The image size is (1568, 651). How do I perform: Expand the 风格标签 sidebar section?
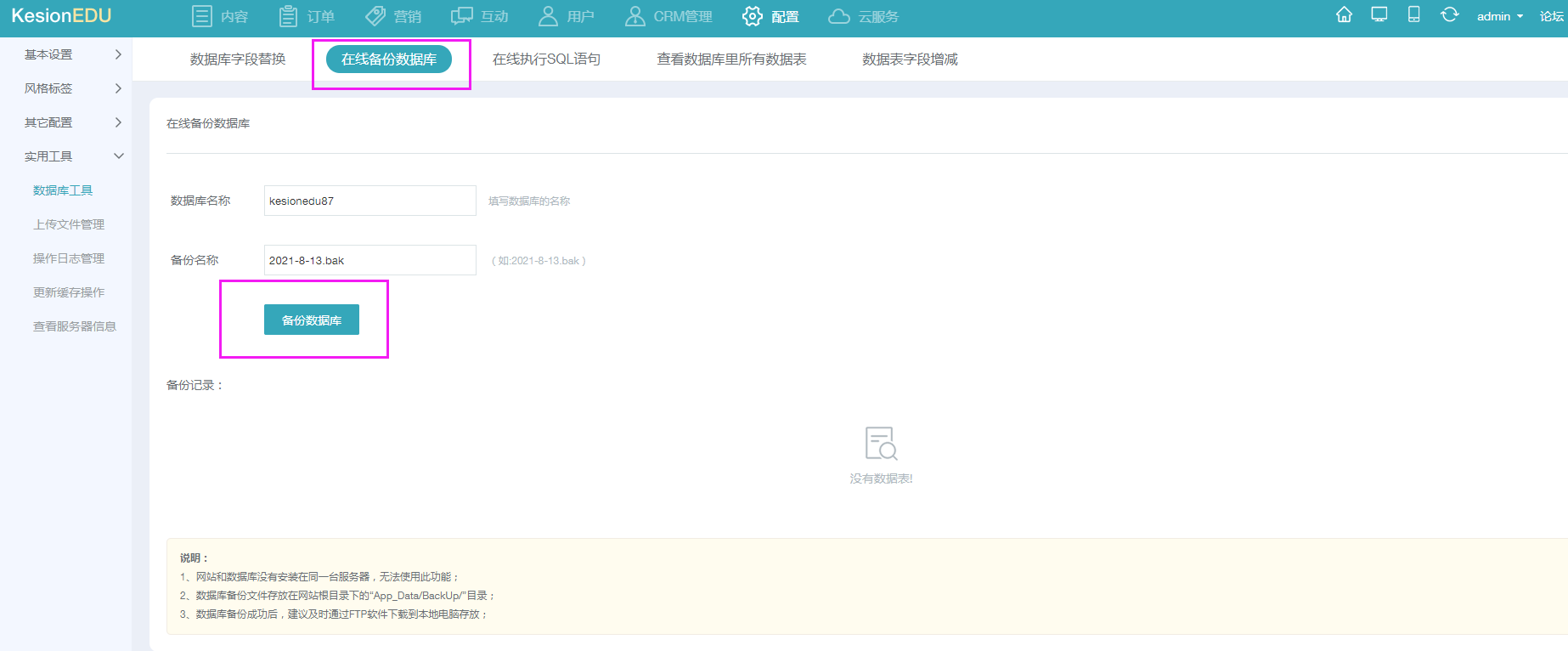pos(73,88)
